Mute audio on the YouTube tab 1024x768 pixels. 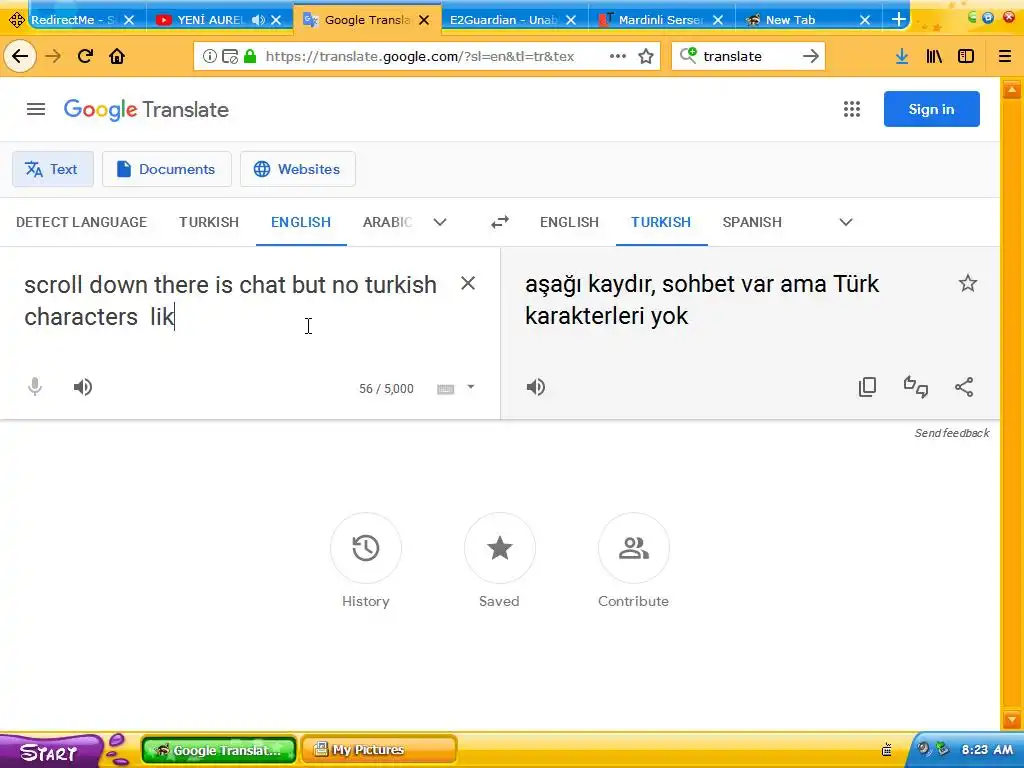click(259, 20)
